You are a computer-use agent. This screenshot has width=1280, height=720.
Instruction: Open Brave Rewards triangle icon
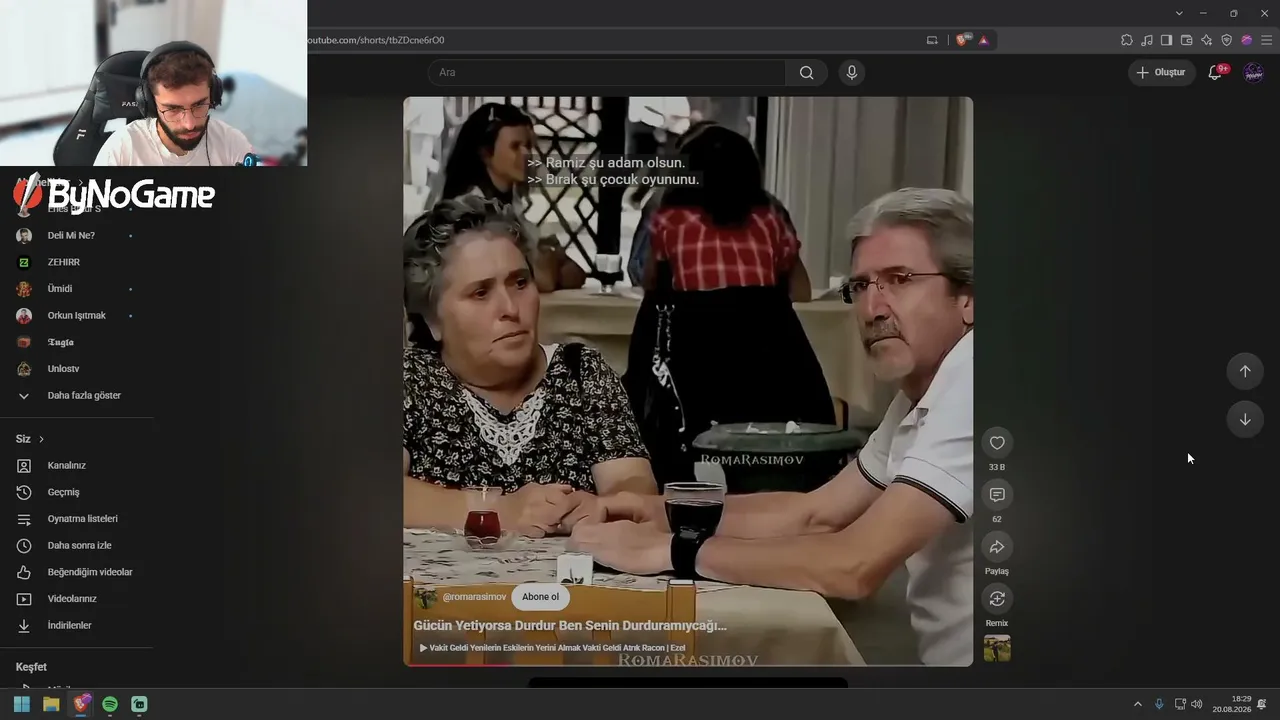point(984,40)
